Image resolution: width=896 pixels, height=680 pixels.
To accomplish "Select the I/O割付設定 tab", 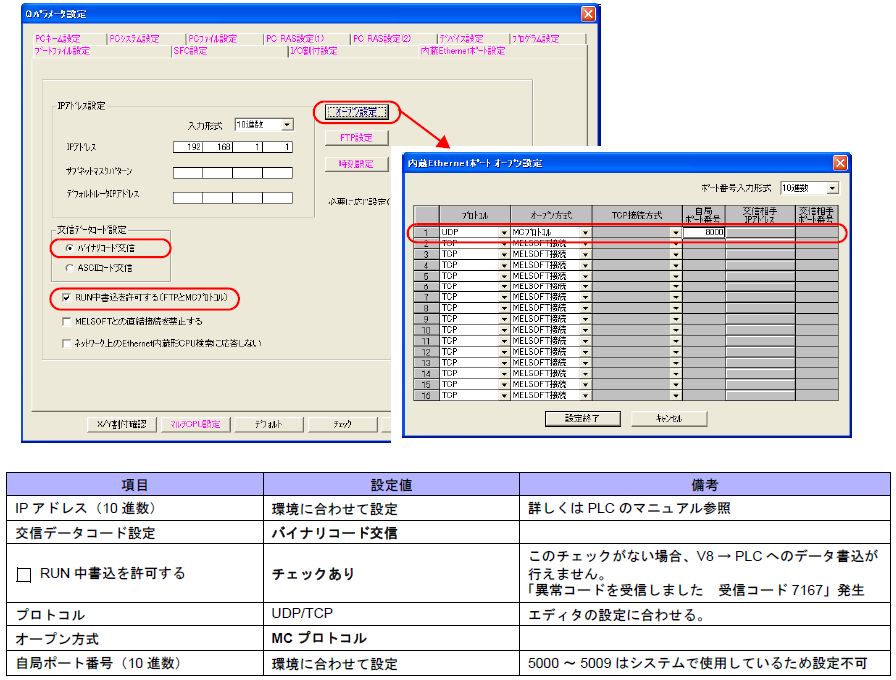I will (313, 50).
